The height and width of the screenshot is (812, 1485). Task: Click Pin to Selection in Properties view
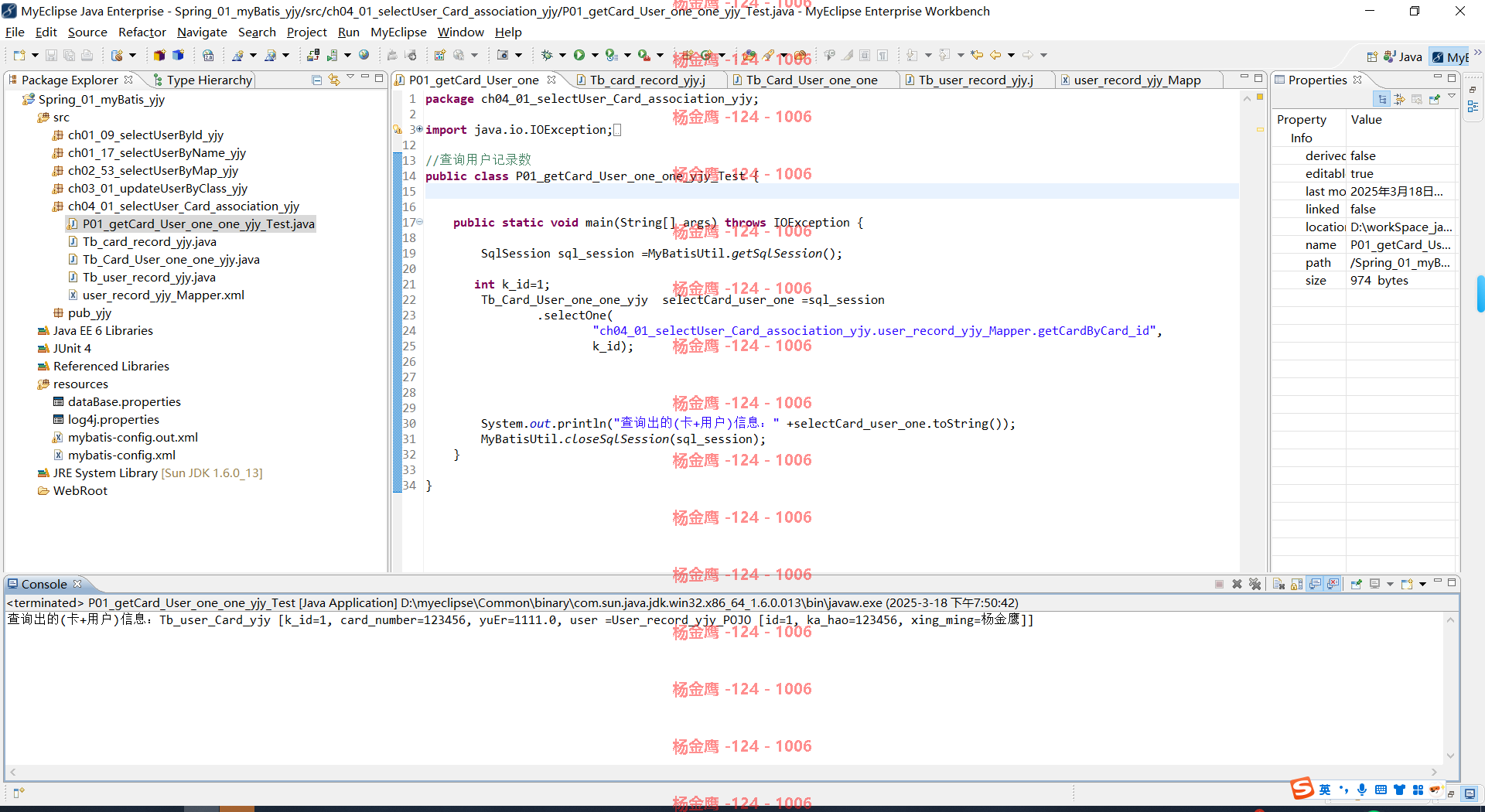1435,99
